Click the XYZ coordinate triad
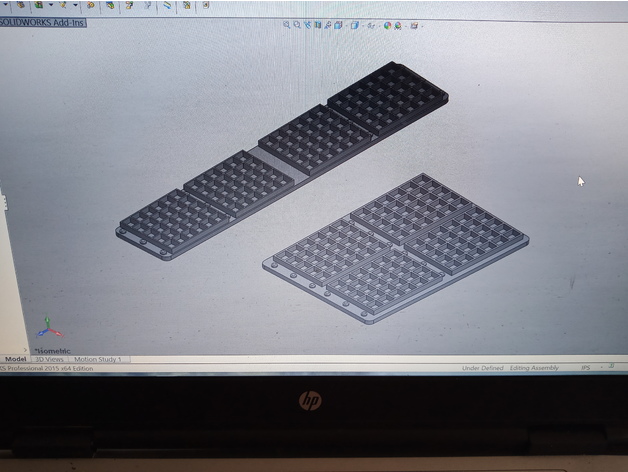 click(48, 328)
